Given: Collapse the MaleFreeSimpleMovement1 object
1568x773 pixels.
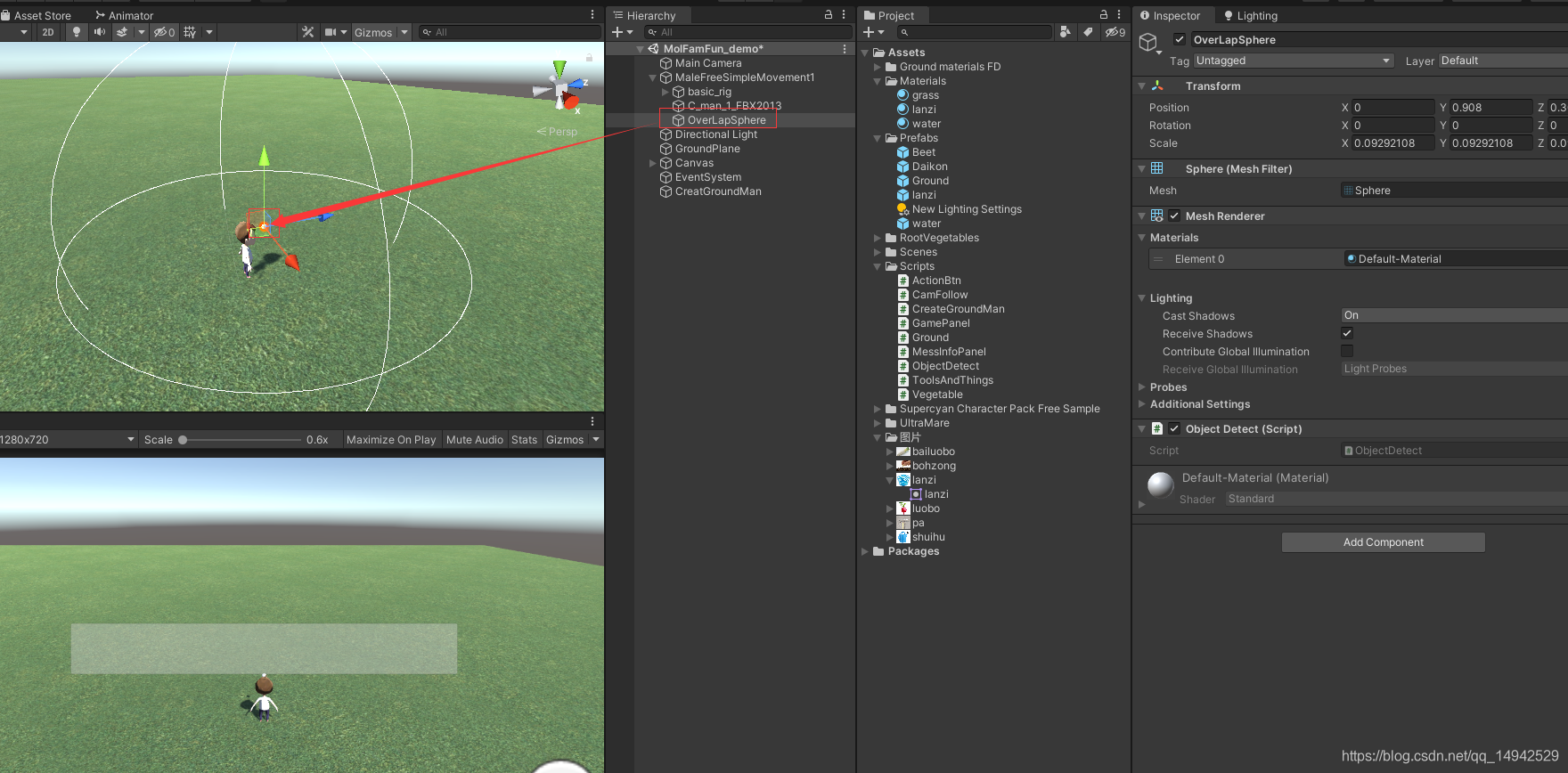Looking at the screenshot, I should point(653,77).
